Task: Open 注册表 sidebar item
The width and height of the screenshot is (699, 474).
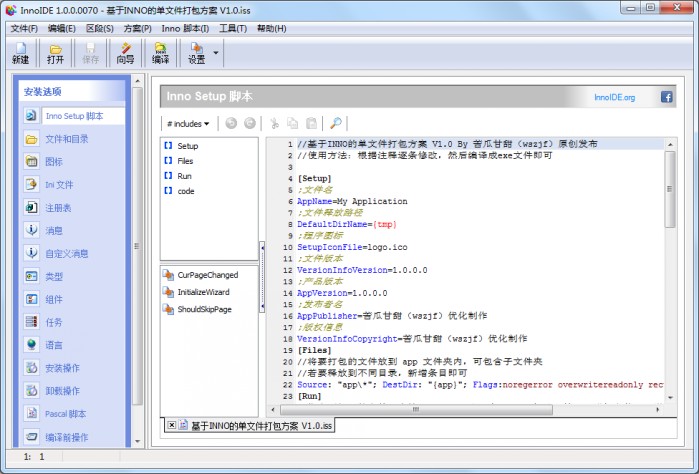Action: 58,208
